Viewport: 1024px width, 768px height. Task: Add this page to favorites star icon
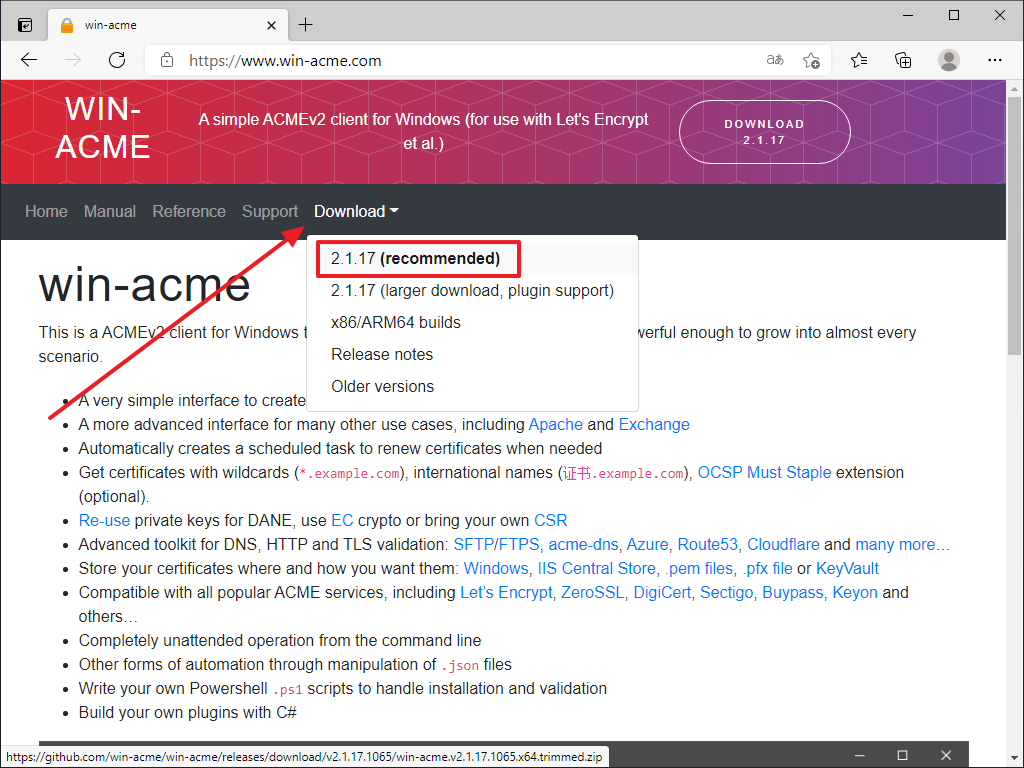pos(812,61)
